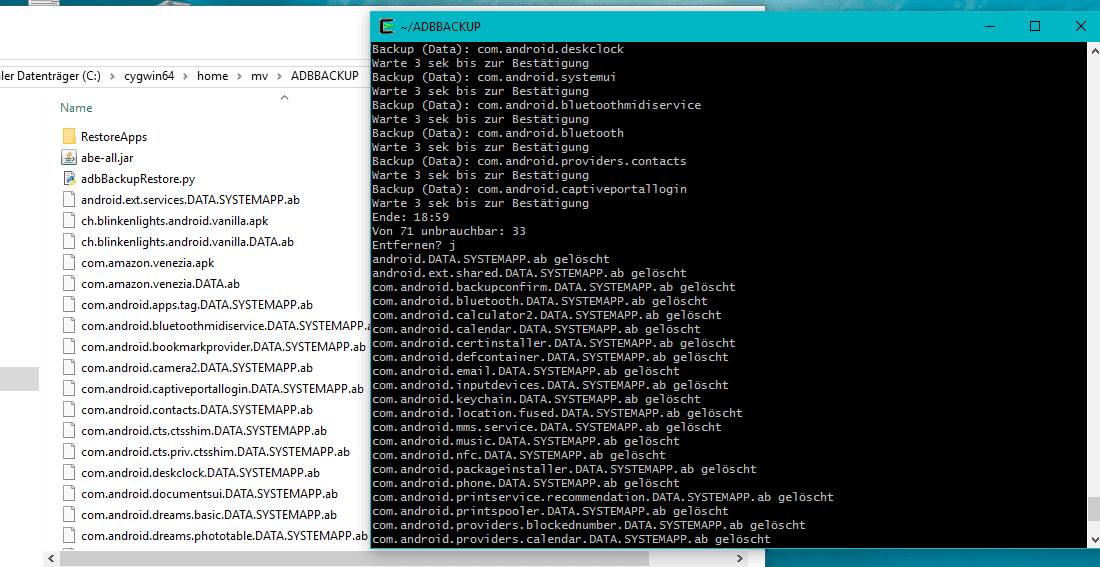Image resolution: width=1100 pixels, height=567 pixels.
Task: Click icon of com.android.deskclock file in Explorer
Action: (x=69, y=472)
